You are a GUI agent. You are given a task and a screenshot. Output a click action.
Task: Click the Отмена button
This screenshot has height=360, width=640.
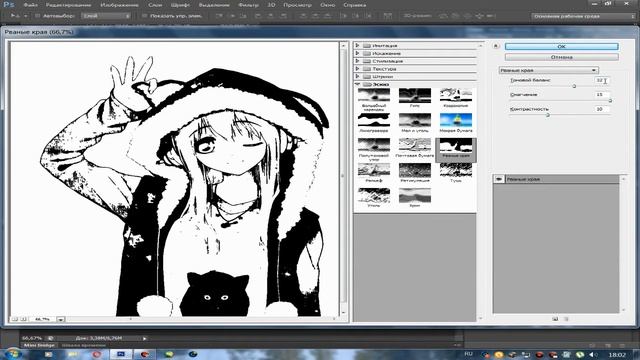(x=562, y=57)
